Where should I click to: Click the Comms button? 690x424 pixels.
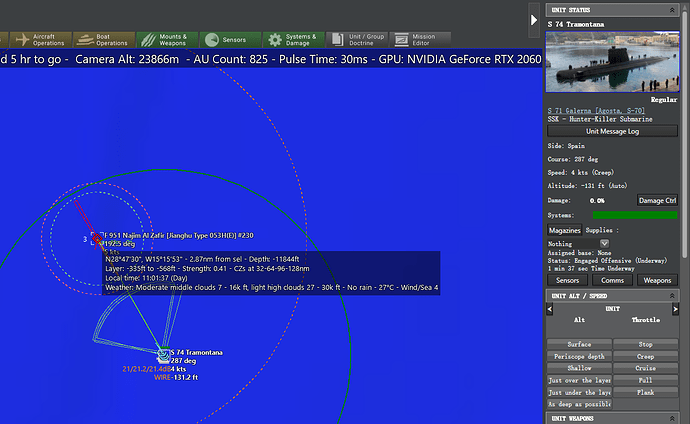pyautogui.click(x=612, y=280)
